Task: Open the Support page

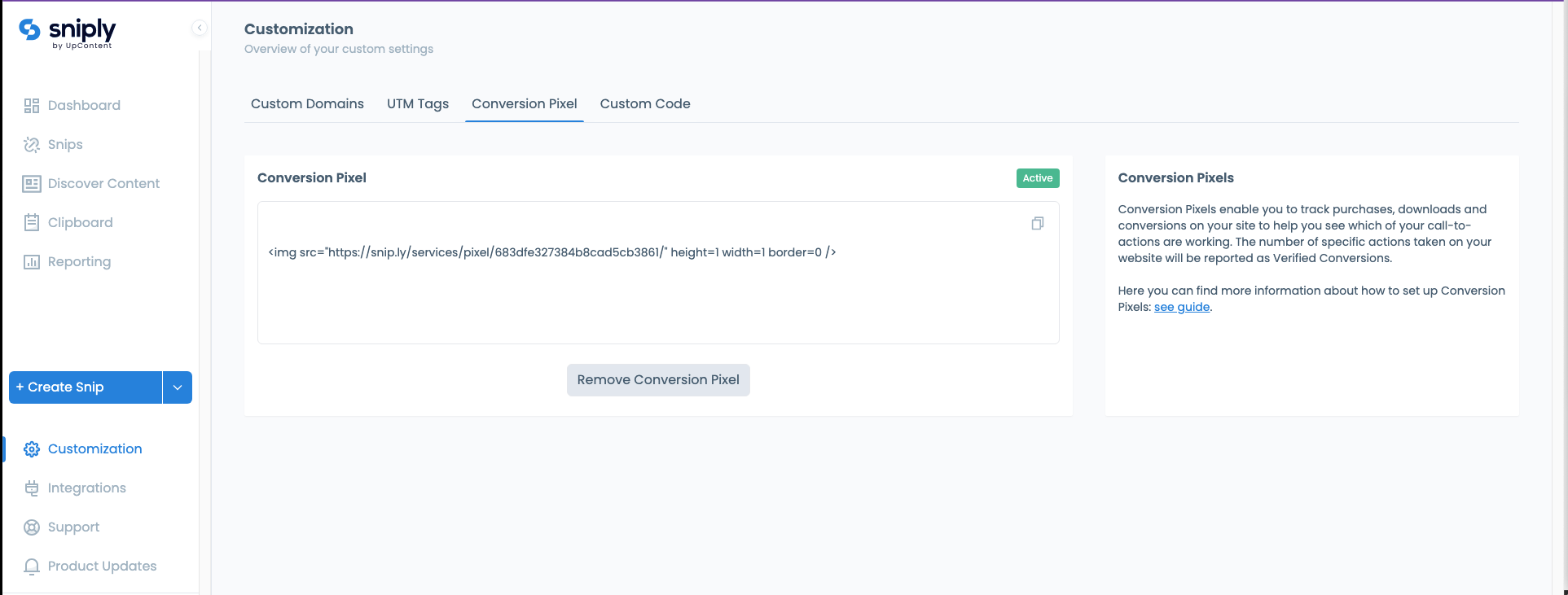Action: coord(73,527)
